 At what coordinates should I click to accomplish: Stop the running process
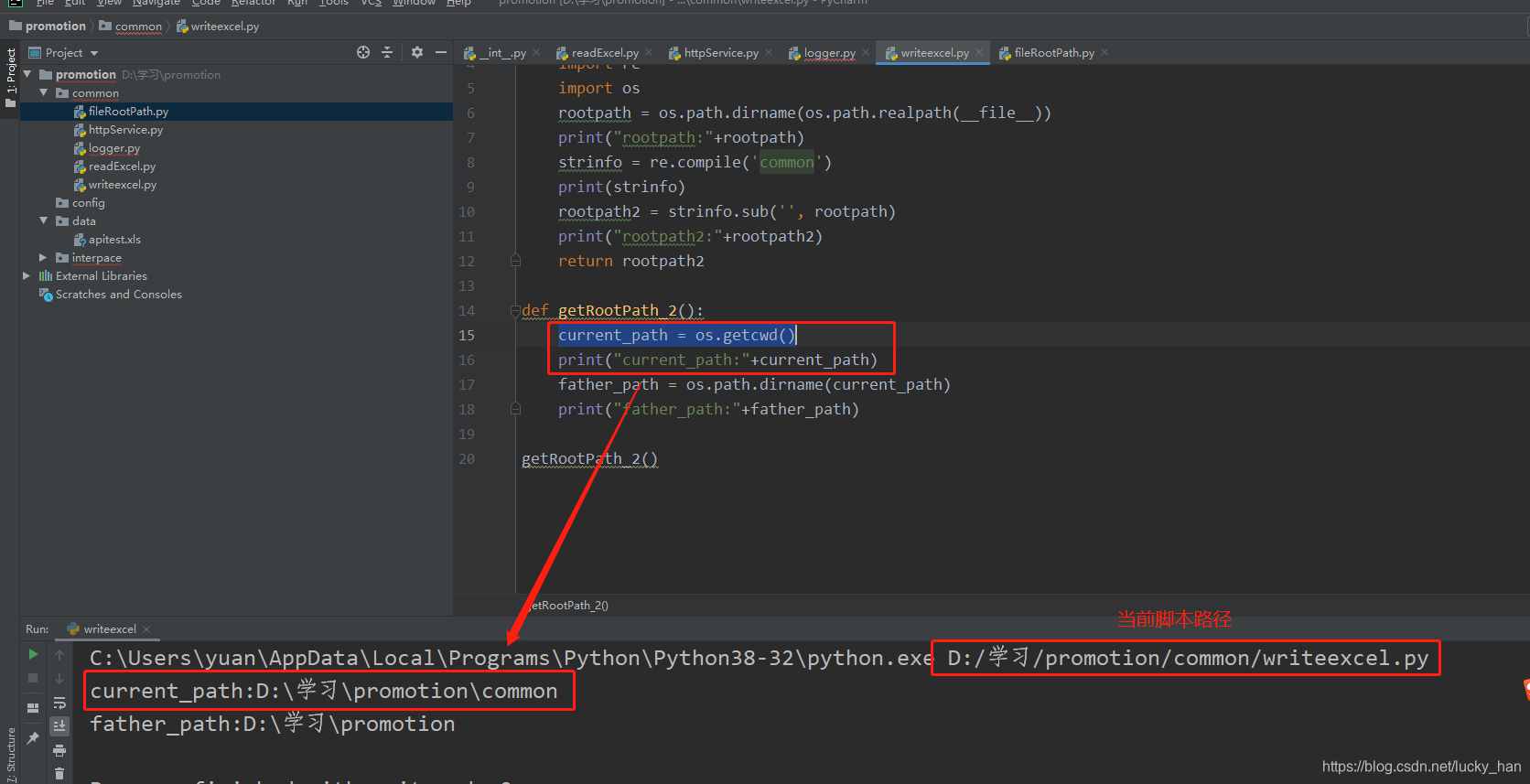coord(33,678)
